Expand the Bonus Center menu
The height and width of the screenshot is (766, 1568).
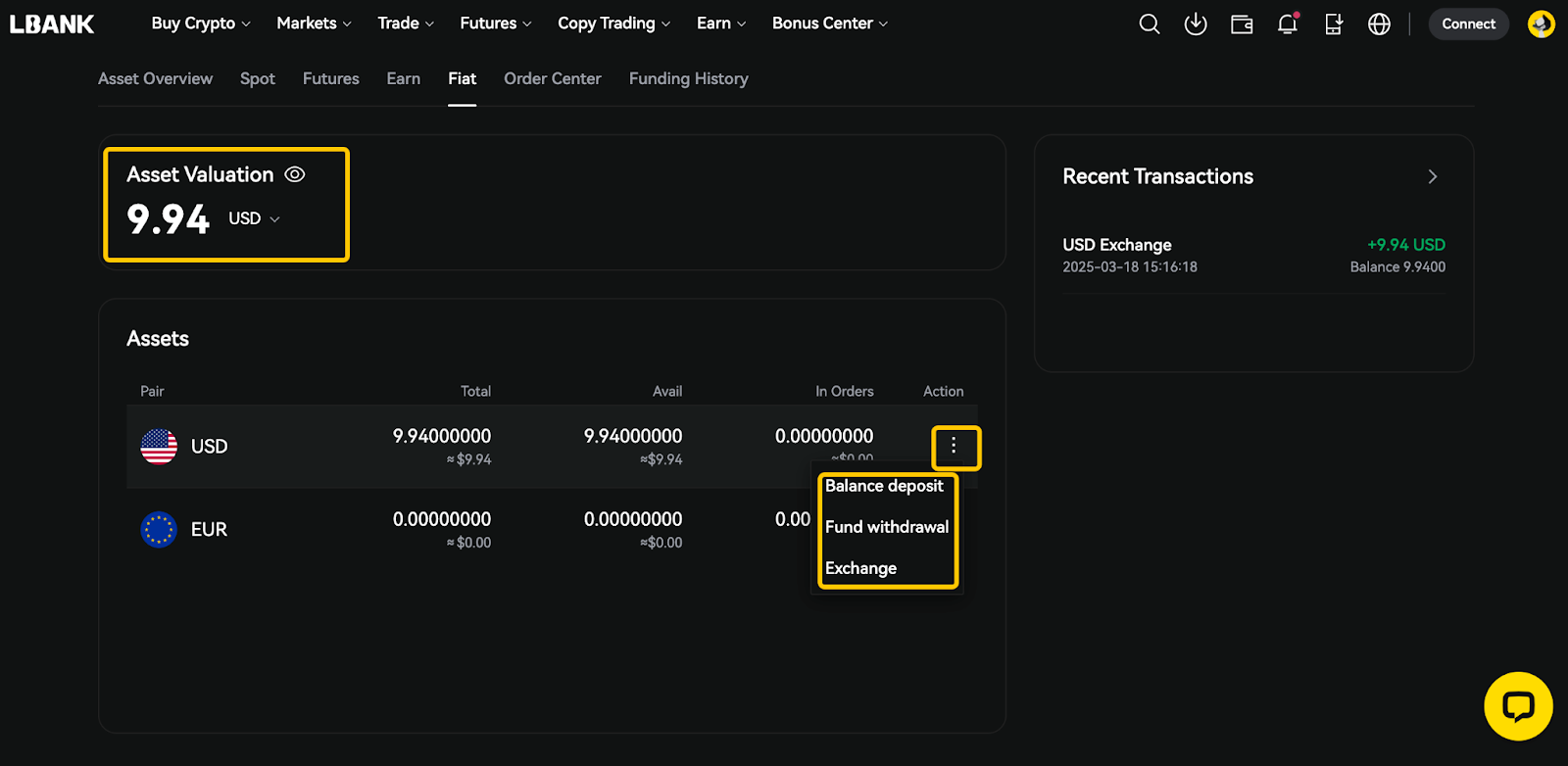click(x=829, y=24)
